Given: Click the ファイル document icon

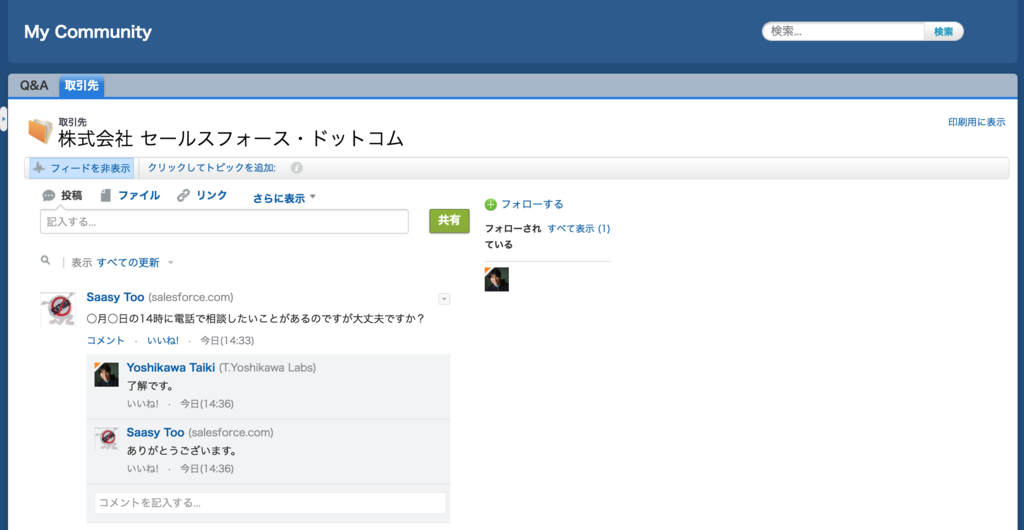Looking at the screenshot, I should (106, 195).
